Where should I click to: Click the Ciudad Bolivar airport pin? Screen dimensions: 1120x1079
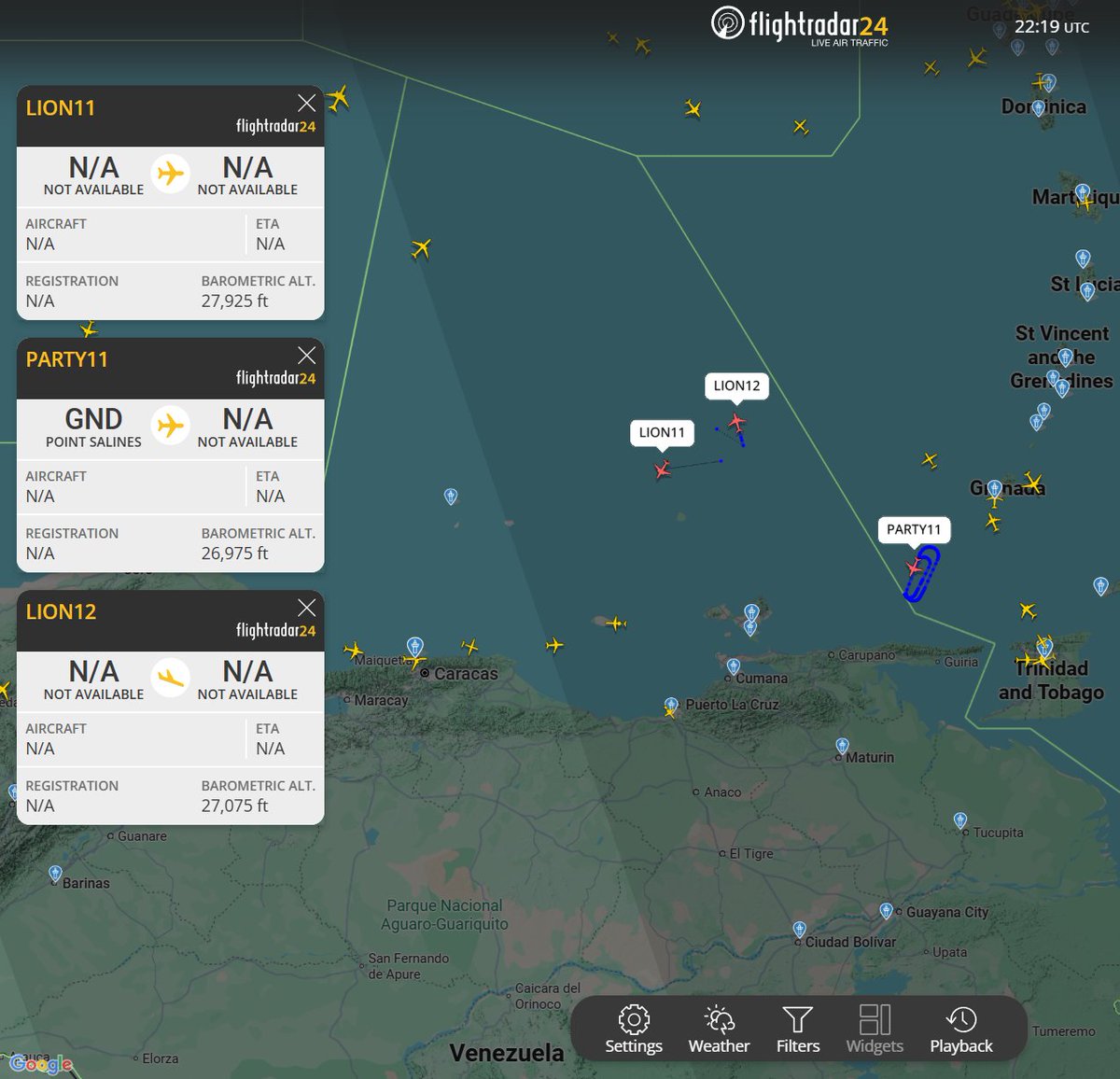click(x=799, y=930)
